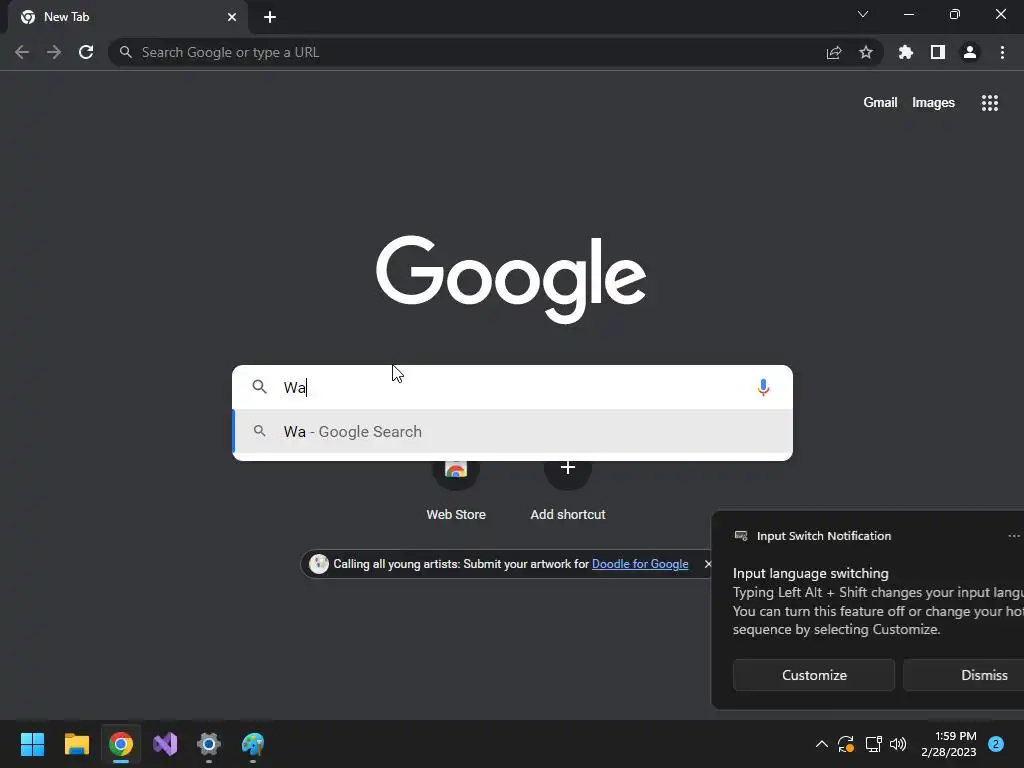This screenshot has width=1024, height=768.
Task: Bookmark this tab with the star icon
Action: click(x=866, y=52)
